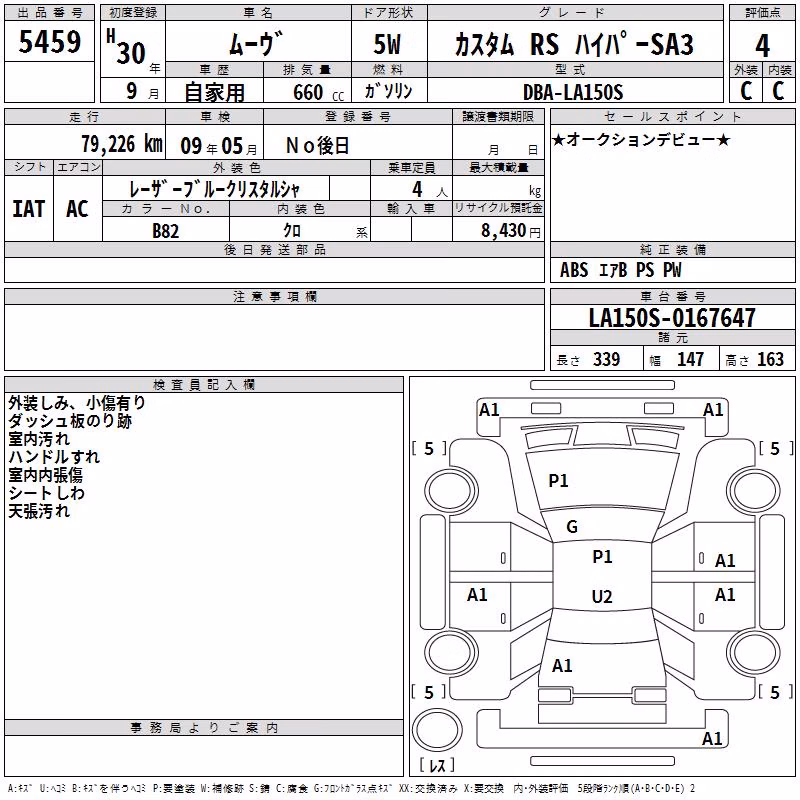800x800 pixels.
Task: Click the car name ムーヴ
Action: click(256, 44)
